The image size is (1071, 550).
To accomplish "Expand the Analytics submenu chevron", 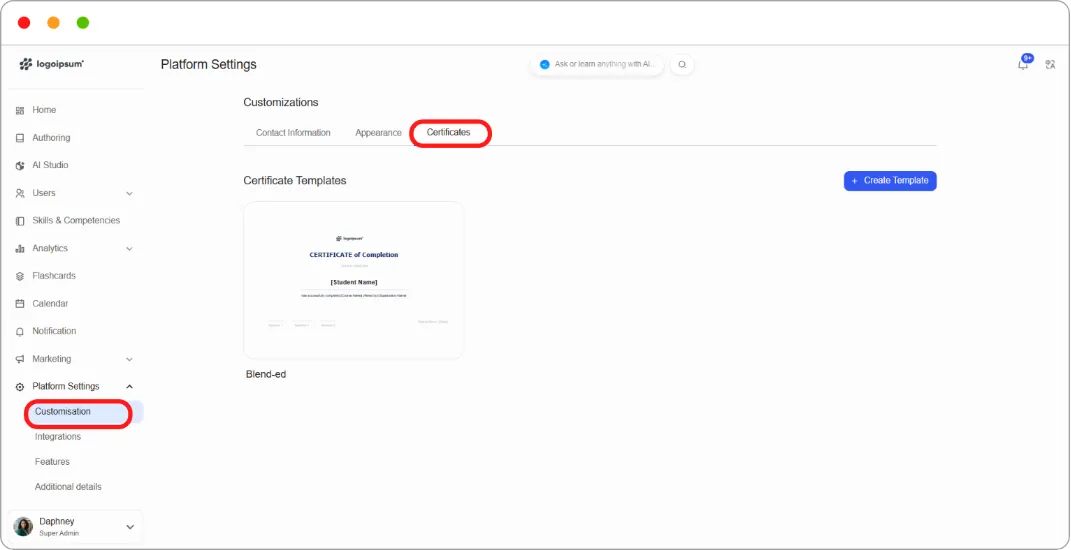I will coord(129,249).
